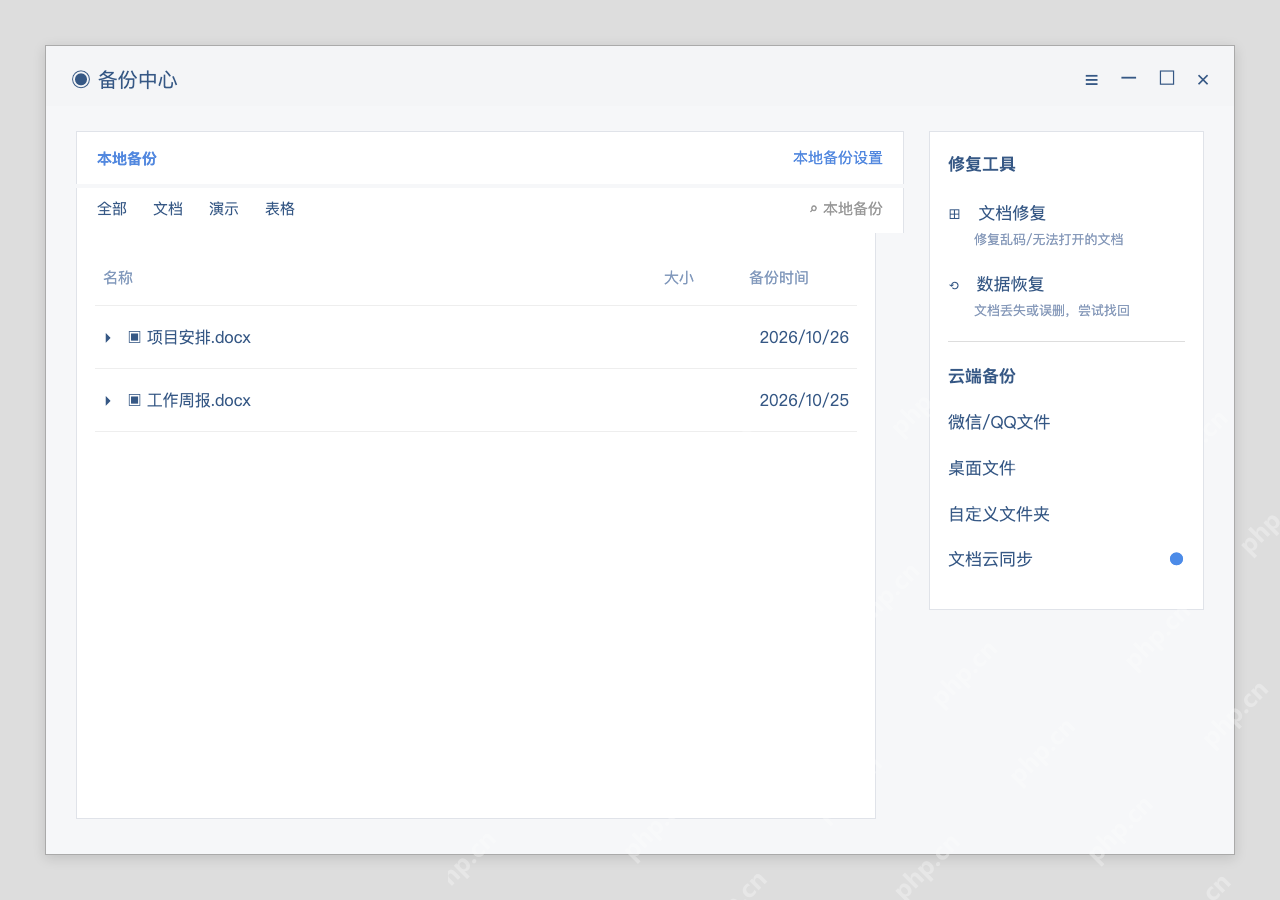
Task: Open 文档云同步 option
Action: [x=990, y=559]
